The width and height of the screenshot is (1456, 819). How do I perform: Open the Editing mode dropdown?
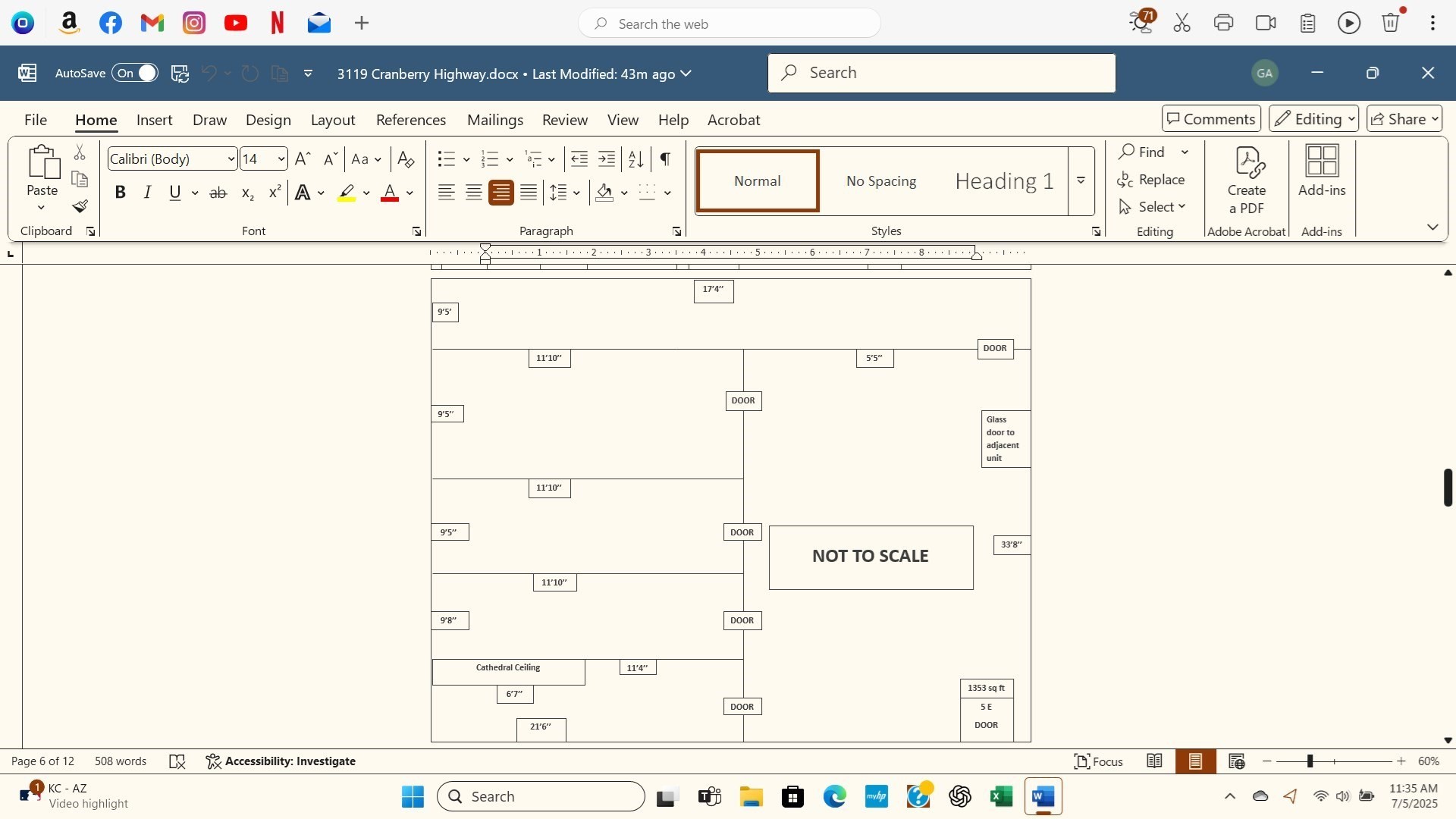pos(1313,119)
